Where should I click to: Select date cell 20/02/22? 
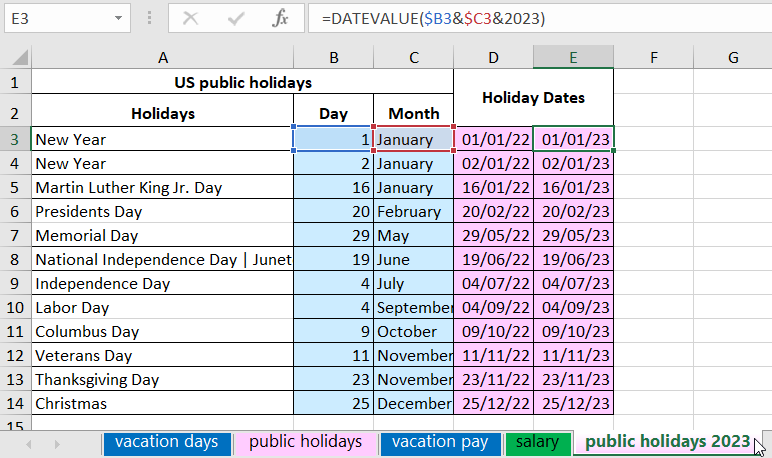[x=493, y=212]
